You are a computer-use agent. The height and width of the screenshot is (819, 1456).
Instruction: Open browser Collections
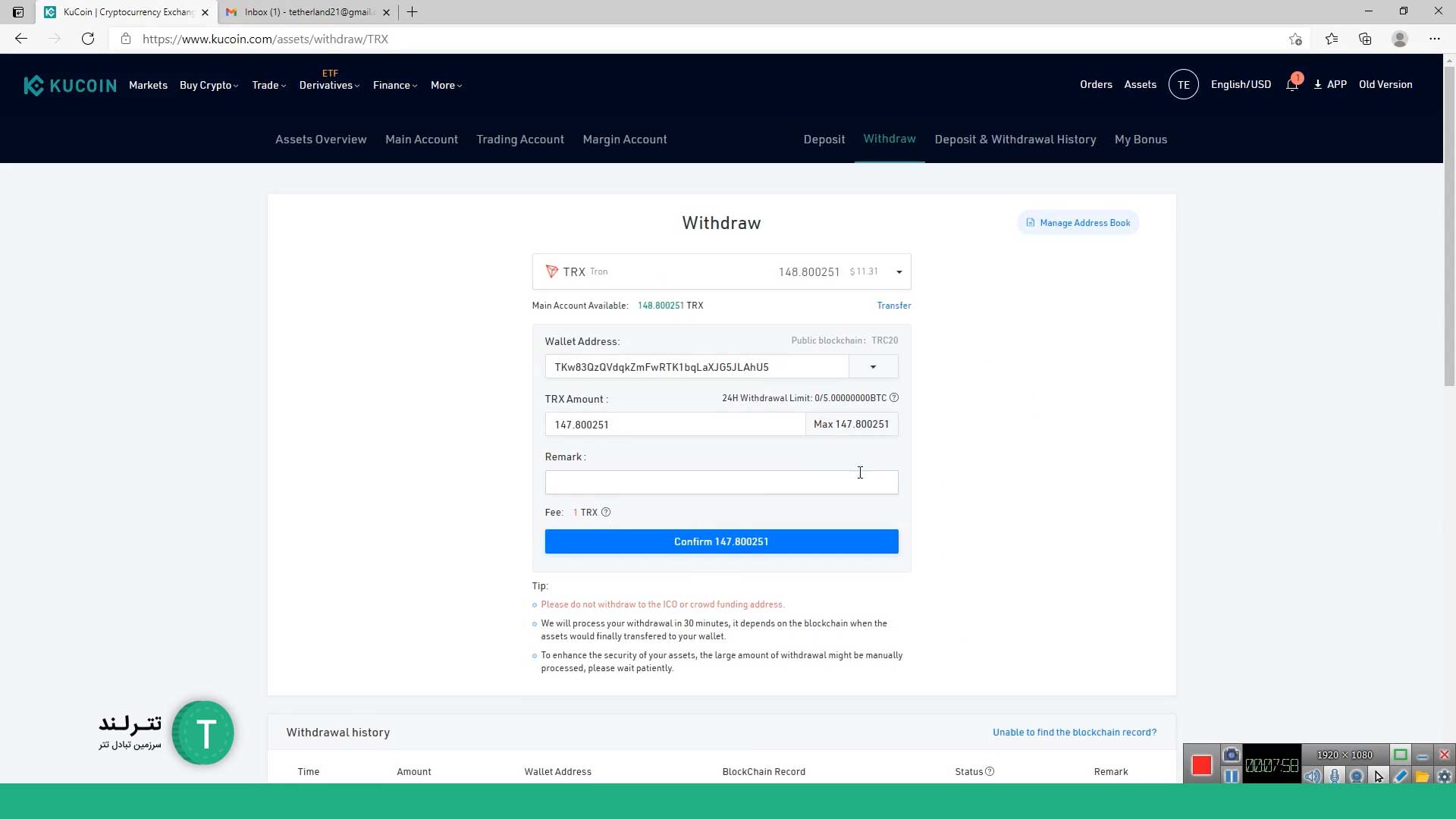tap(1365, 39)
